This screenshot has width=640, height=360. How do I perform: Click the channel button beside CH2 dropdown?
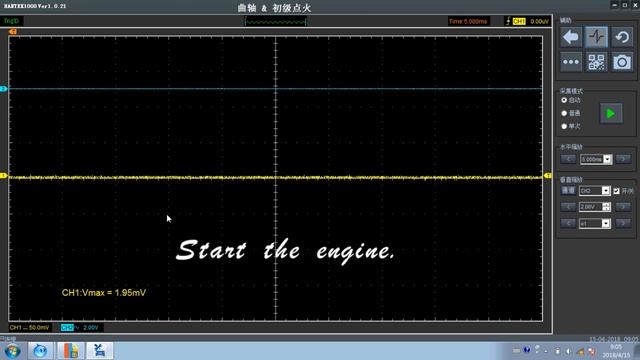(568, 191)
